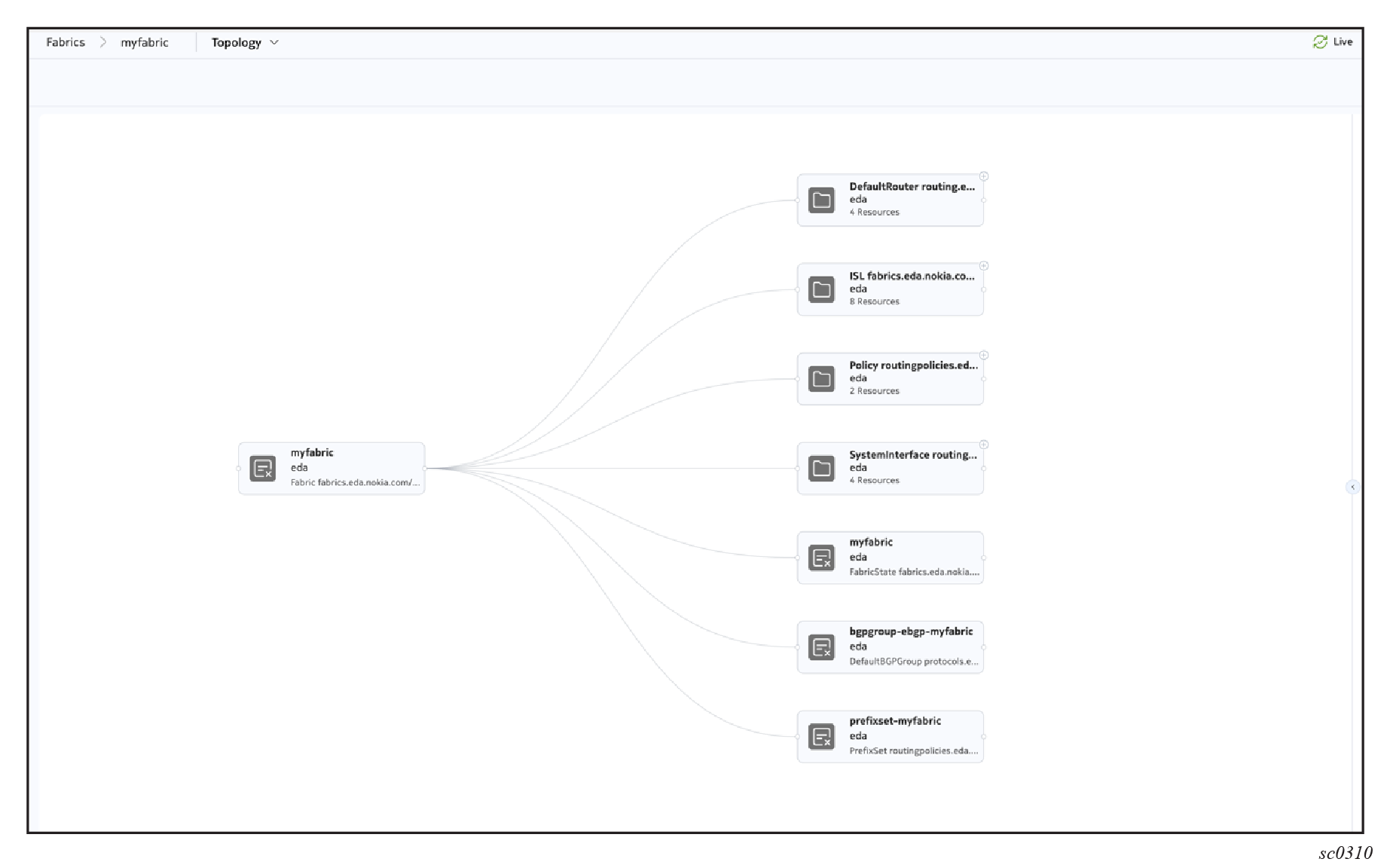
Task: Go to Fabrics breadcrumb
Action: (66, 43)
